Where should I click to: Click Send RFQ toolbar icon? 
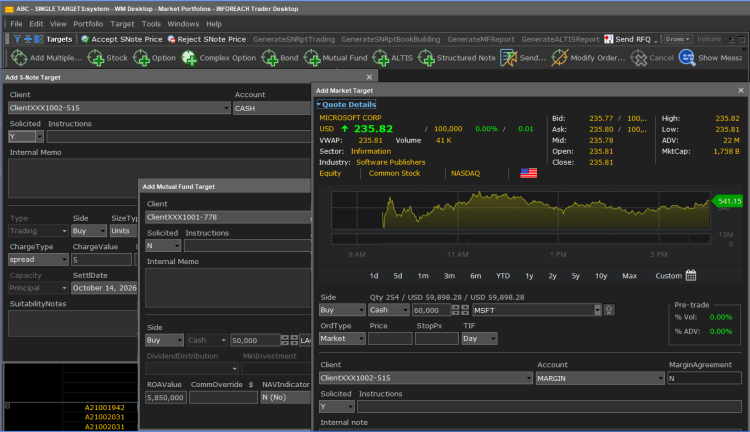(x=608, y=39)
